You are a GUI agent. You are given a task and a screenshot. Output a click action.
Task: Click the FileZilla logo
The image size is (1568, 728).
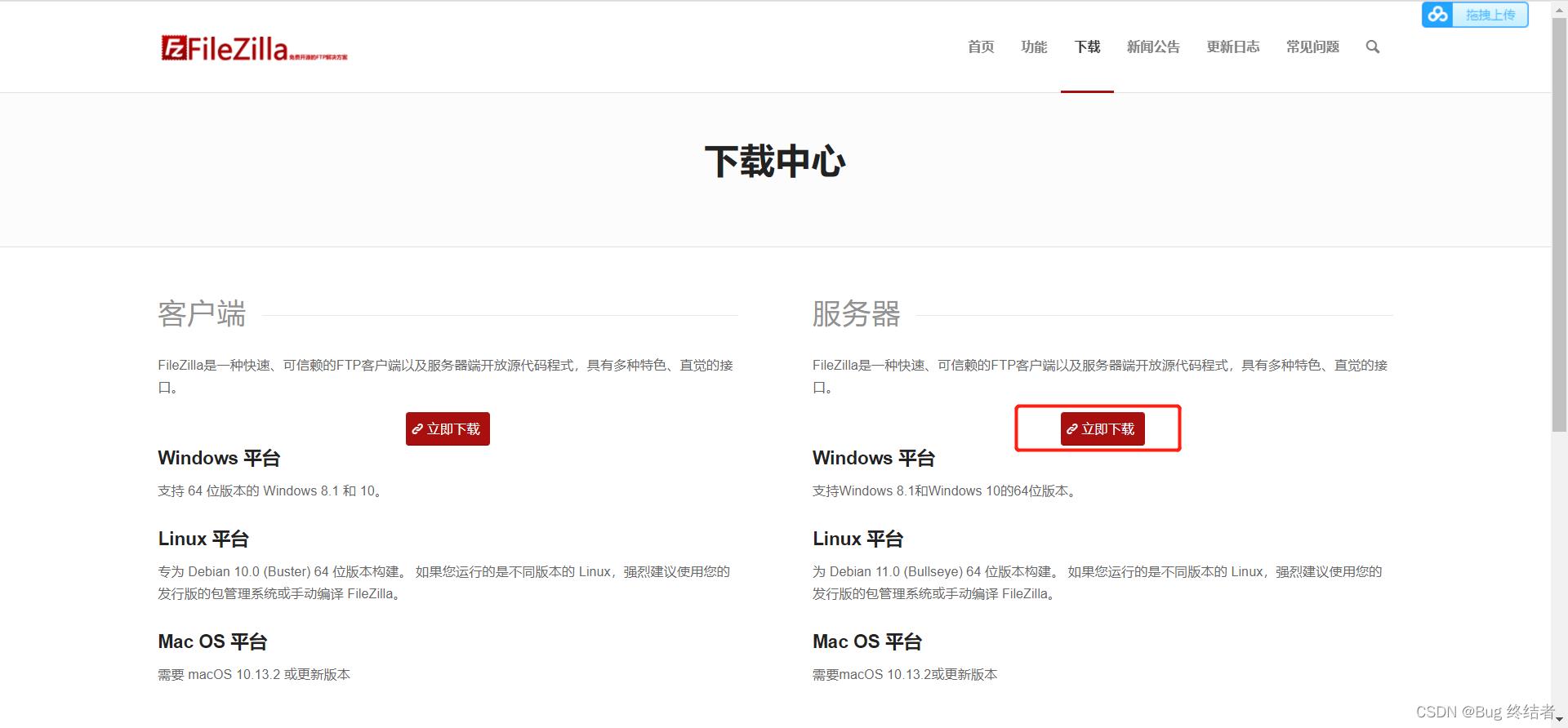(254, 48)
